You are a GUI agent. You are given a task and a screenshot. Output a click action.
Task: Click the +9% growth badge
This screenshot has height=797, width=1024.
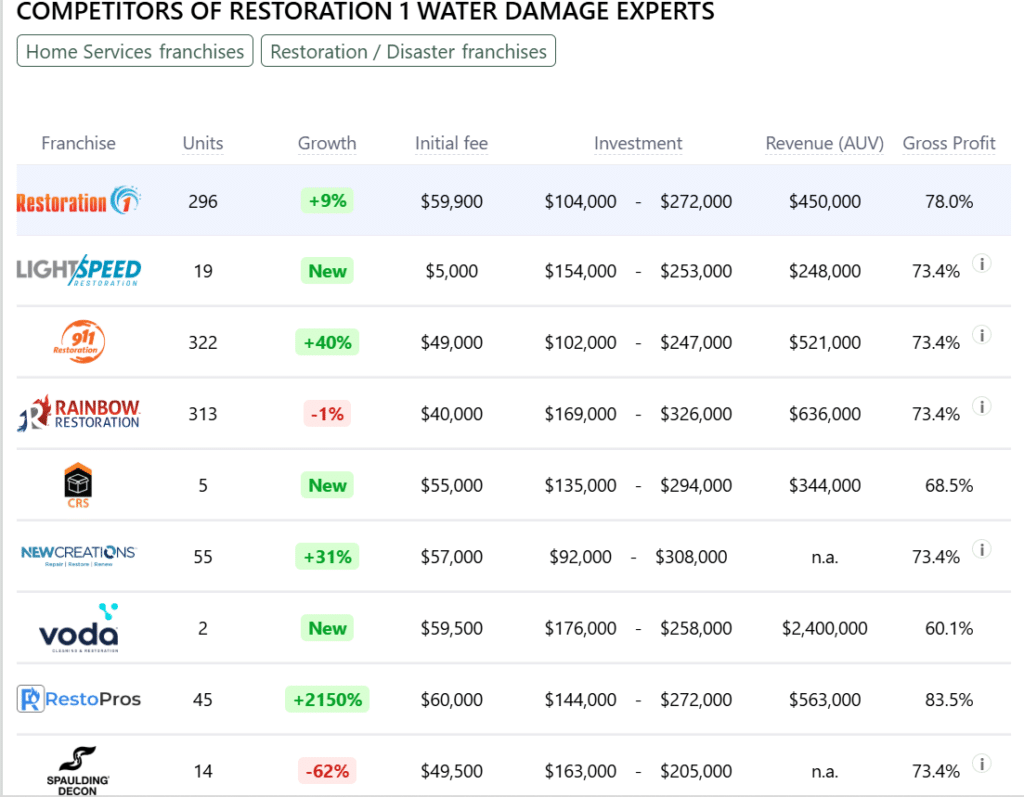327,201
